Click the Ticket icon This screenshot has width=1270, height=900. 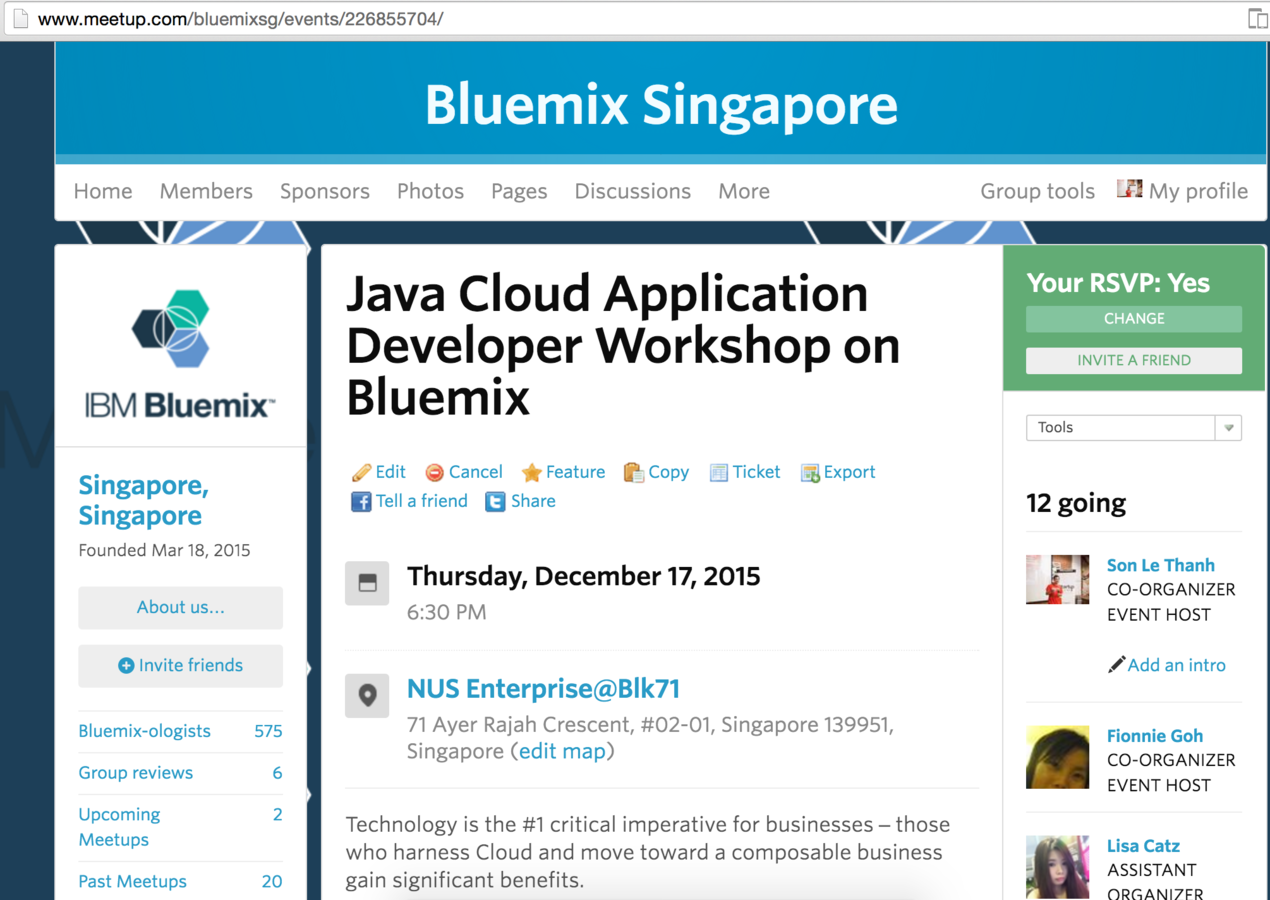point(718,473)
